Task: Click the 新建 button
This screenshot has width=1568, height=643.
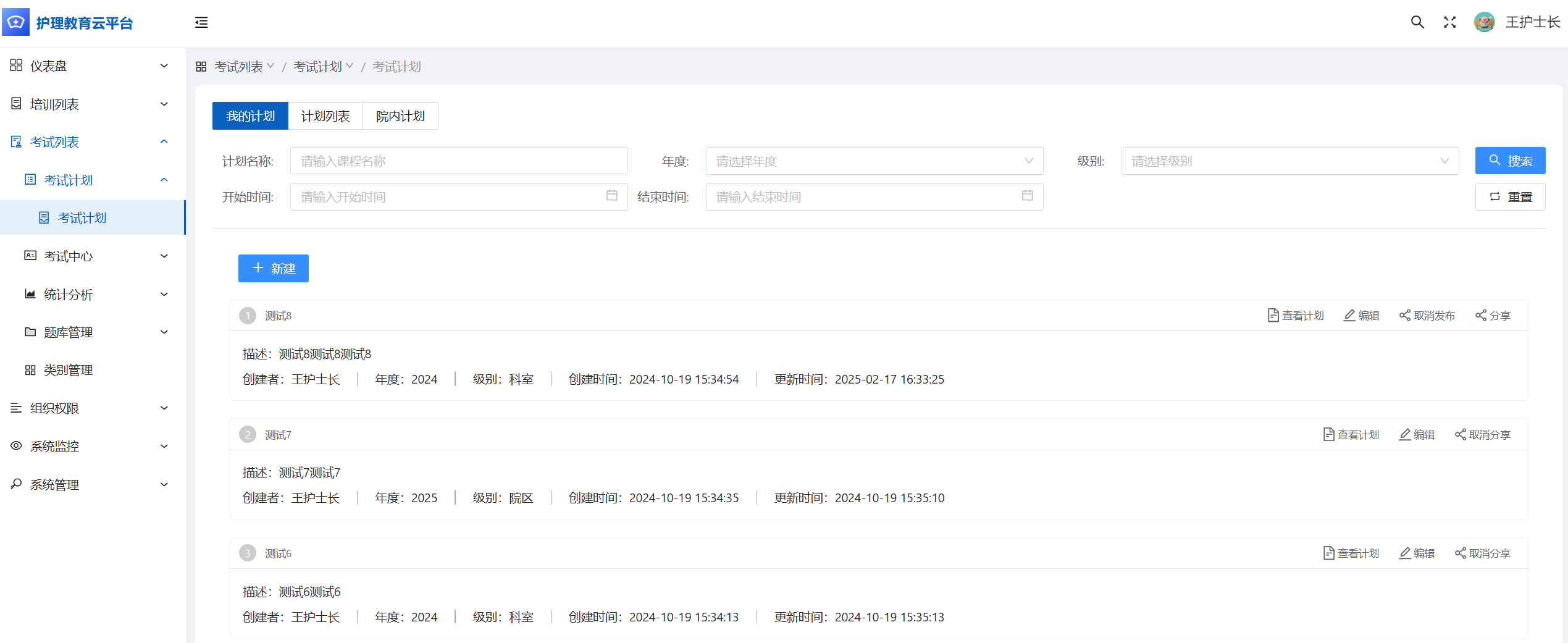Action: (x=274, y=269)
